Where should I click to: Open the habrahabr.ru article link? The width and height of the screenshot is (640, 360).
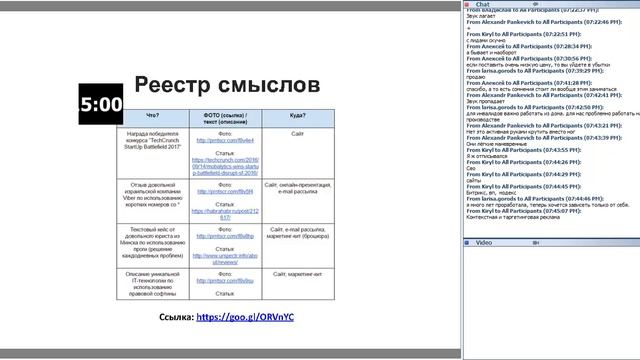click(225, 214)
